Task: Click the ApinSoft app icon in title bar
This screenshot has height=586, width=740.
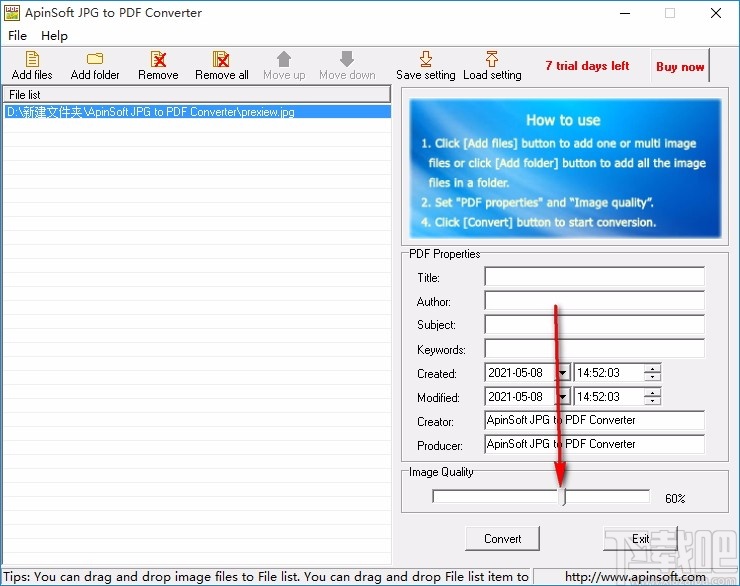Action: [x=12, y=13]
